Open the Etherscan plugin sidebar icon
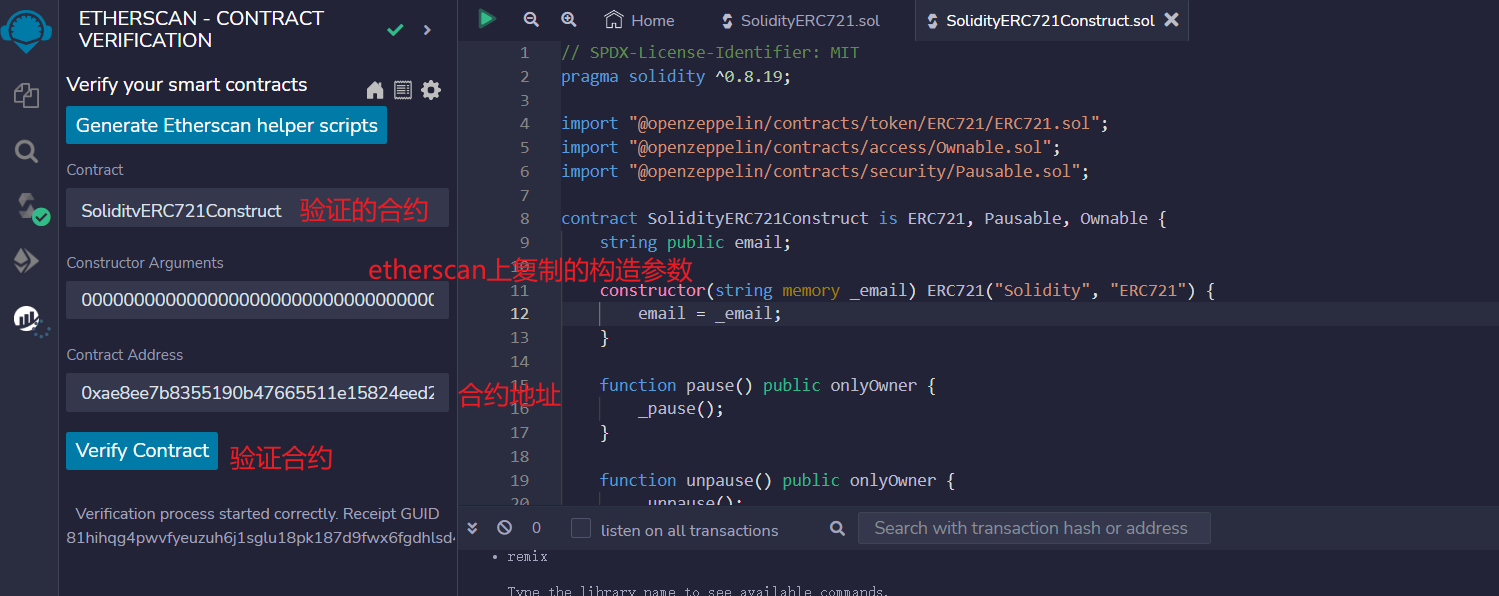Image resolution: width=1499 pixels, height=596 pixels. pyautogui.click(x=29, y=320)
